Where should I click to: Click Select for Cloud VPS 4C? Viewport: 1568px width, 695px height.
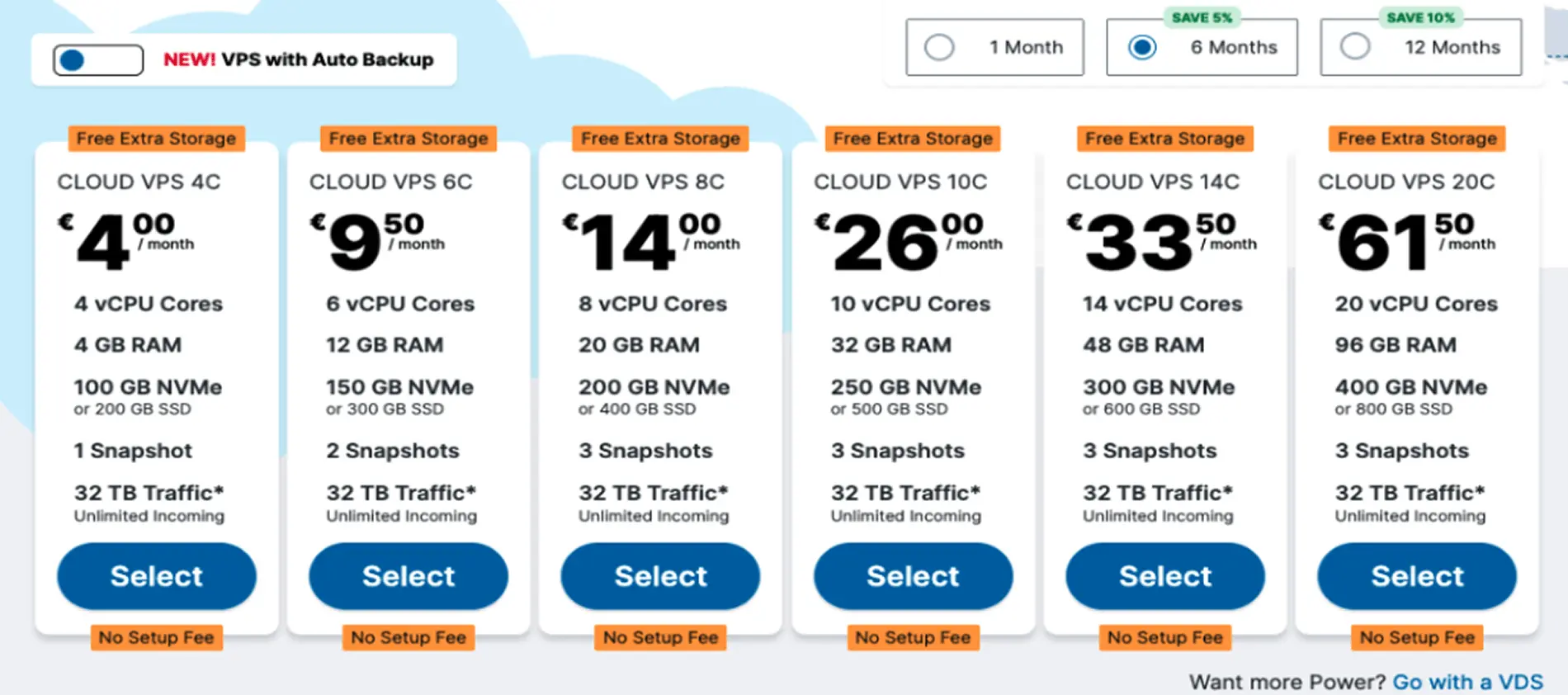(x=156, y=576)
